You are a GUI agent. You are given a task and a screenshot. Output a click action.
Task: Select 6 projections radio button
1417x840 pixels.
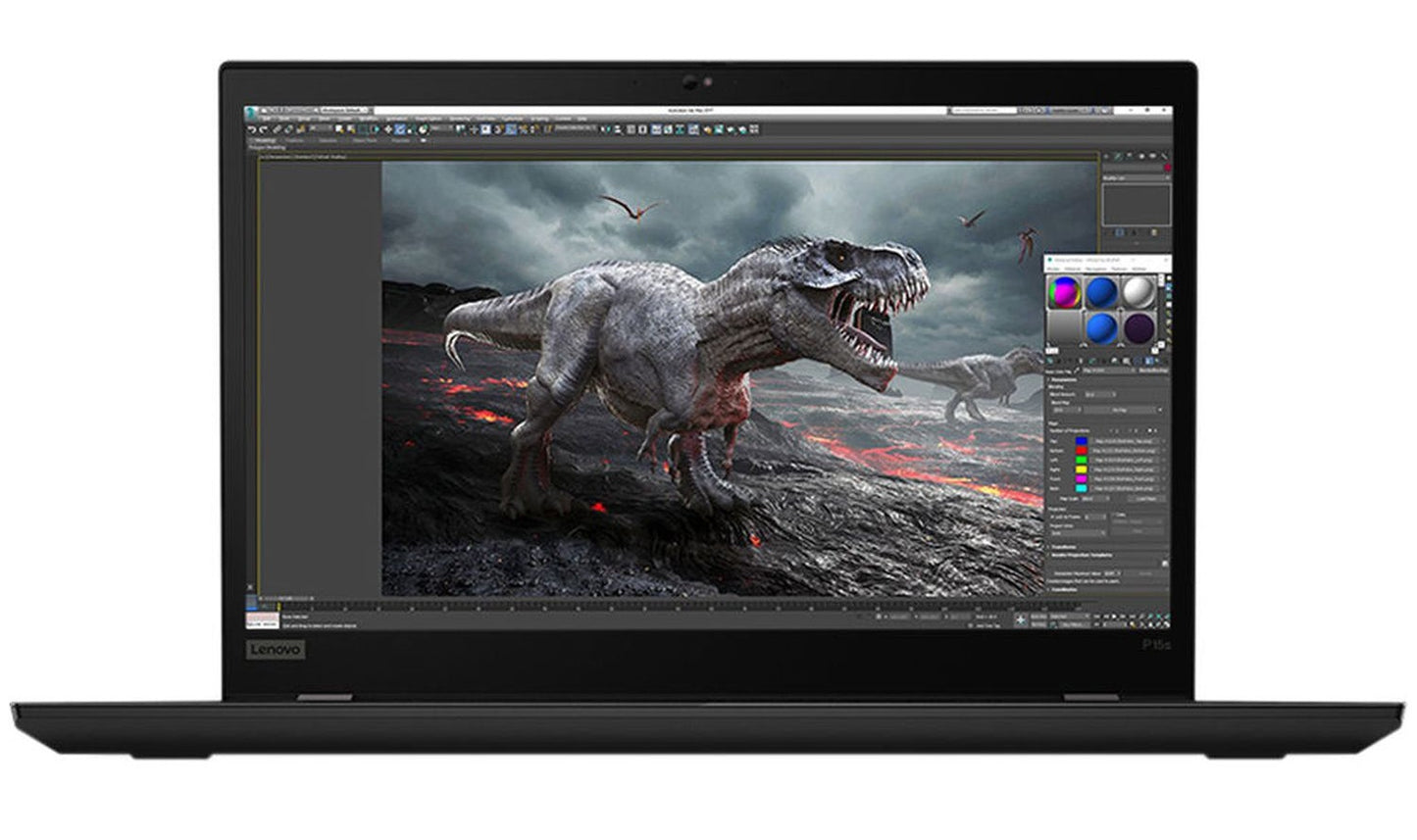click(x=1150, y=430)
